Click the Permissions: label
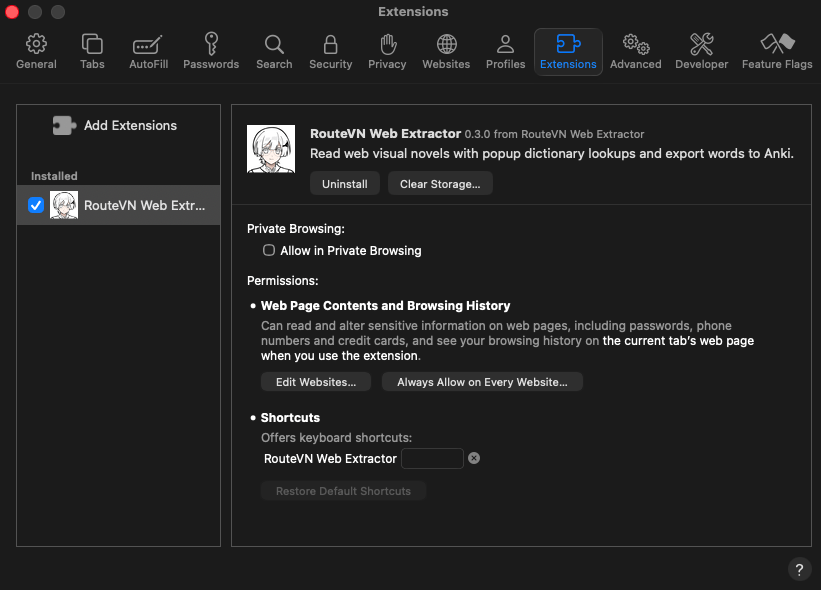The image size is (821, 590). pos(283,281)
